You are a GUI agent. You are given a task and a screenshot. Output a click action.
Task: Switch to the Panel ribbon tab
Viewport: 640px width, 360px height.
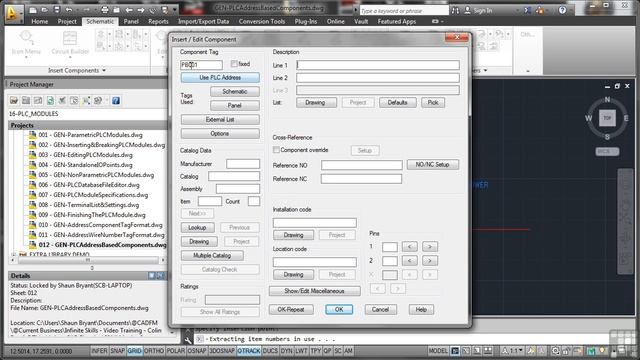(131, 21)
